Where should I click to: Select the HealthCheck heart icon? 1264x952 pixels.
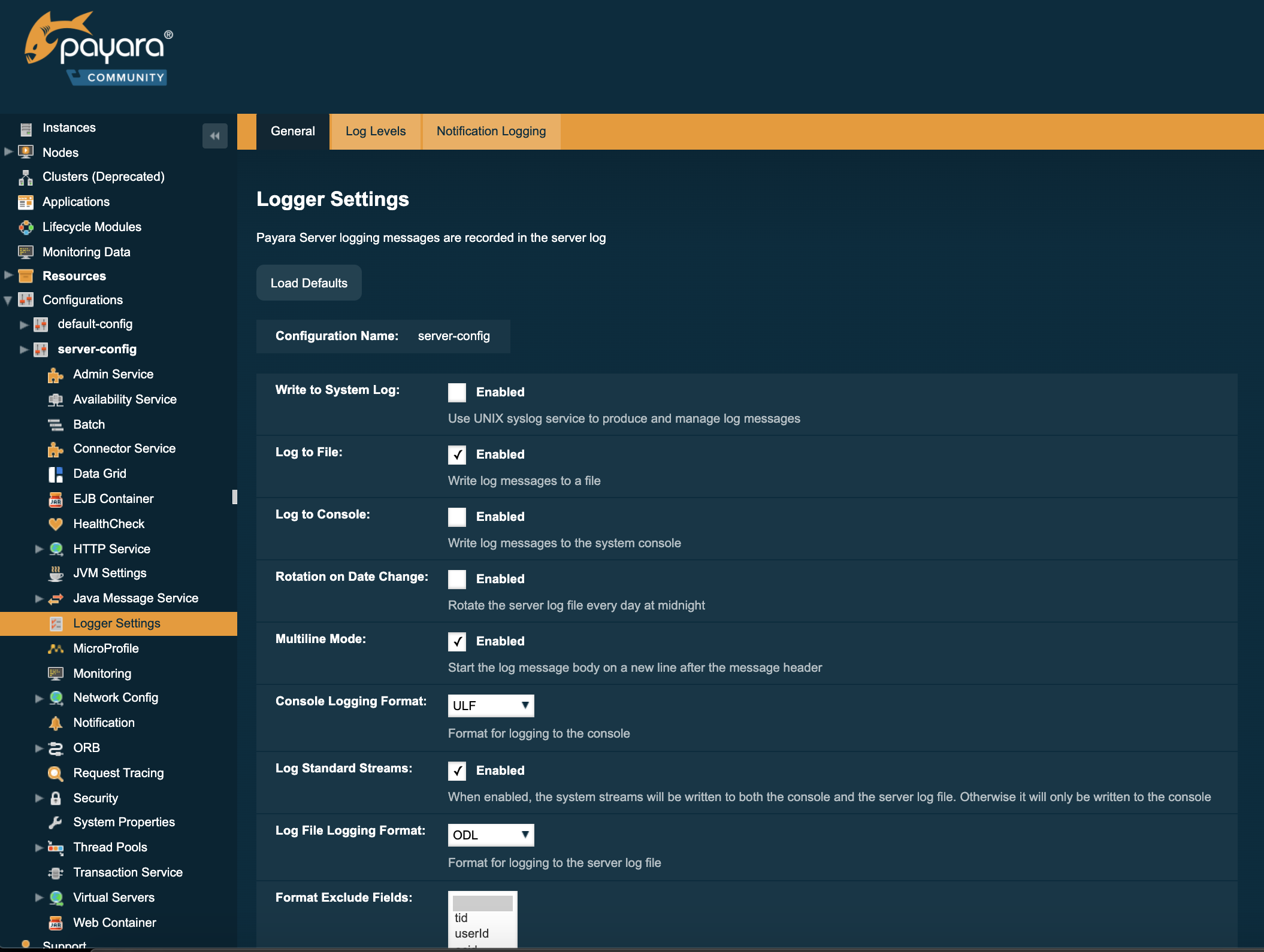click(x=56, y=524)
